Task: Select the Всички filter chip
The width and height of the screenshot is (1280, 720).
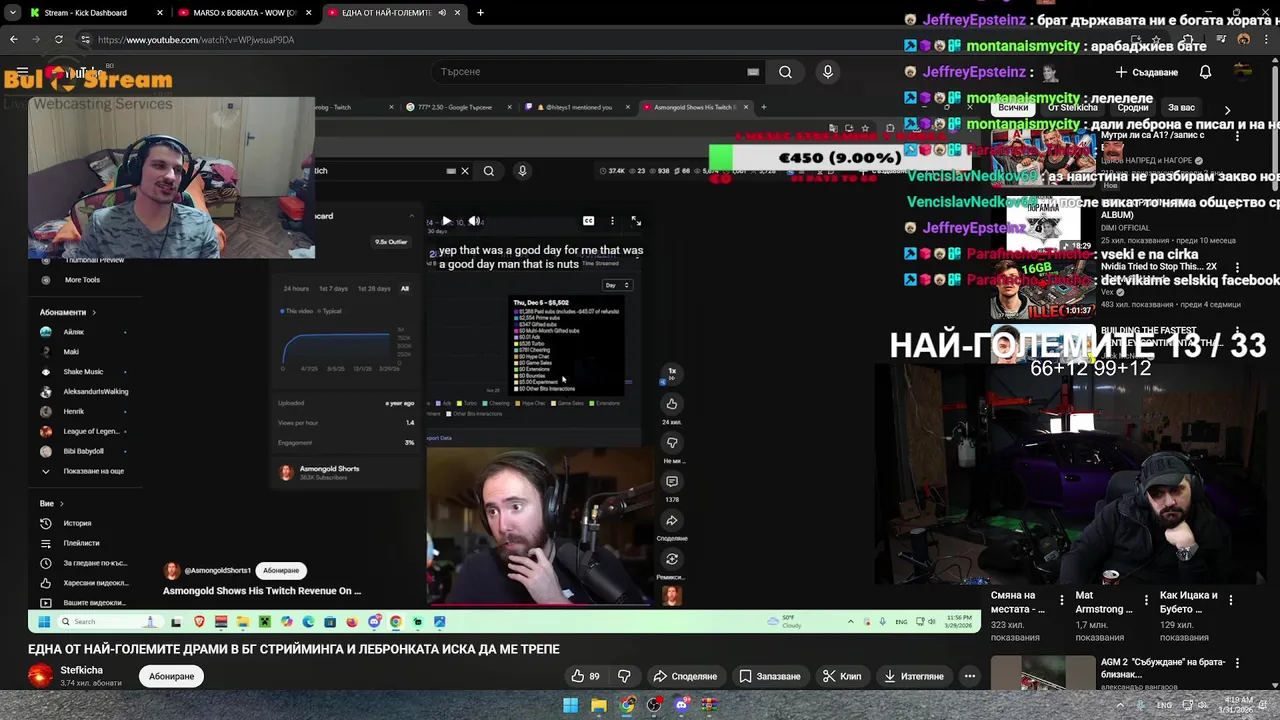Action: (x=1013, y=107)
